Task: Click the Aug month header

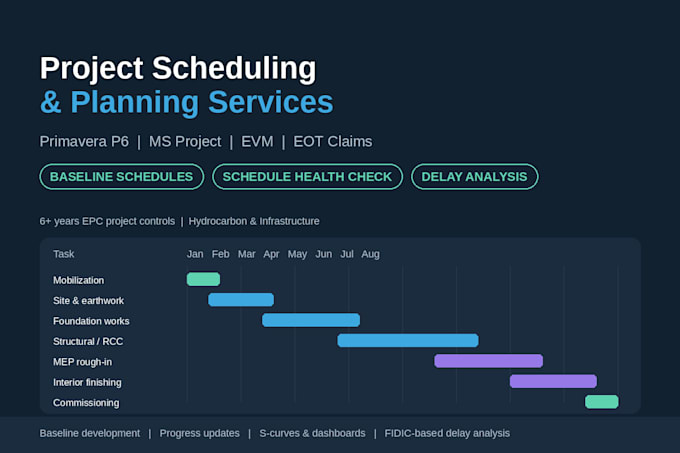Action: [370, 254]
